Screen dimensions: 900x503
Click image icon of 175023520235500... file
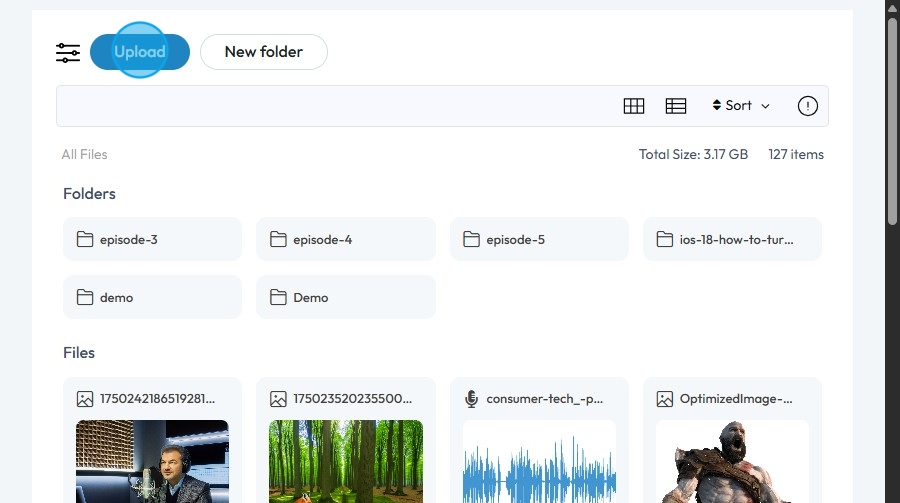278,399
